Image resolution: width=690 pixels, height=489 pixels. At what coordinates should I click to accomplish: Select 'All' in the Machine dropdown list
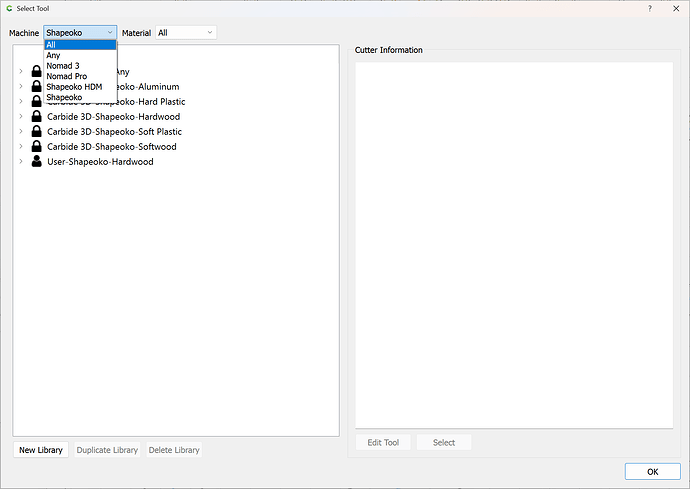(81, 45)
